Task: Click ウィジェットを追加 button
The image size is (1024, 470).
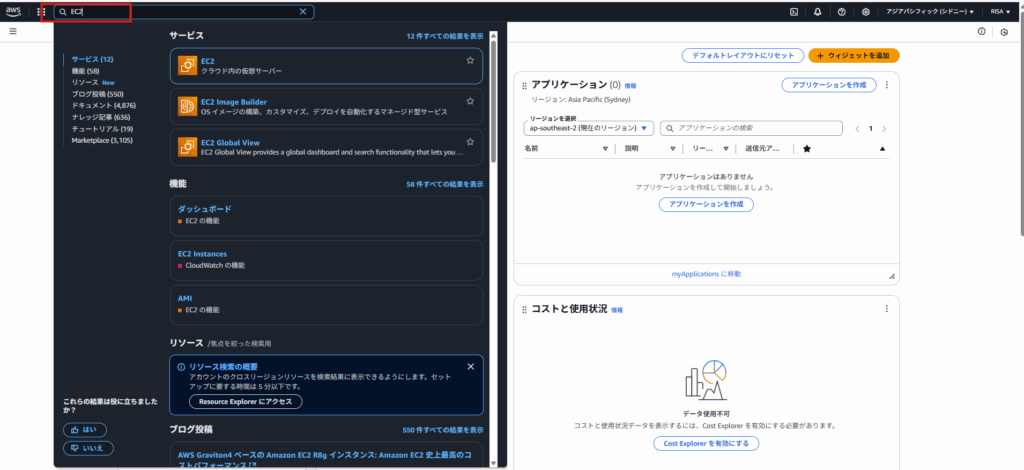Action: pyautogui.click(x=854, y=55)
